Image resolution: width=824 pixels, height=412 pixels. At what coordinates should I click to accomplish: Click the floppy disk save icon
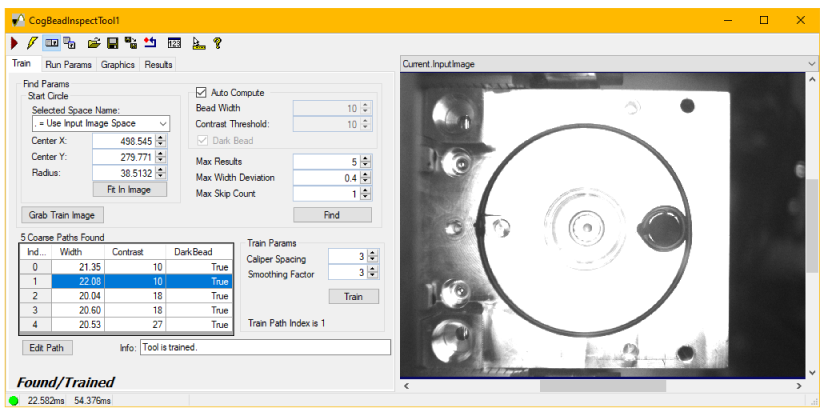(x=112, y=43)
